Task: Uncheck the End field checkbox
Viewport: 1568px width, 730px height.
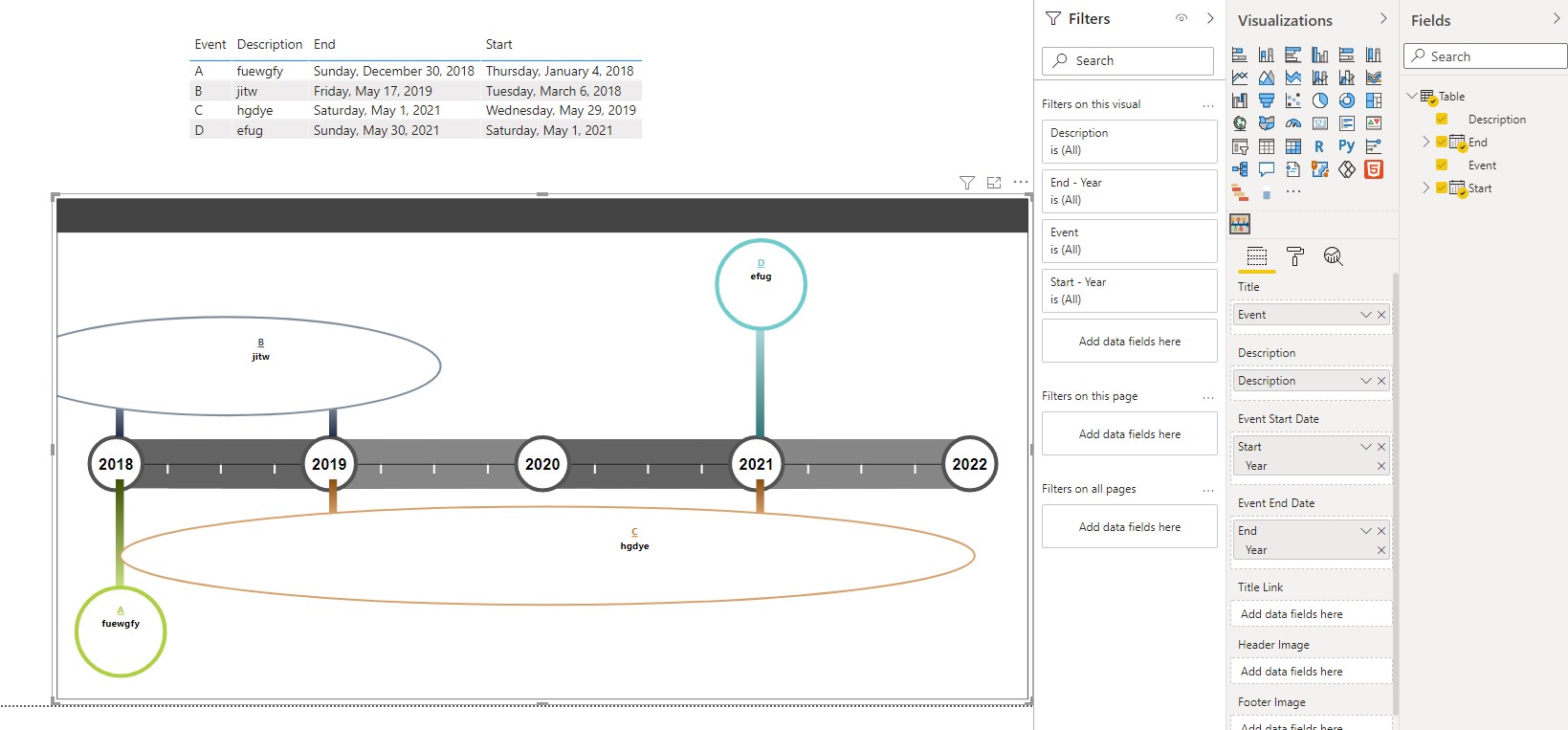Action: tap(1442, 142)
